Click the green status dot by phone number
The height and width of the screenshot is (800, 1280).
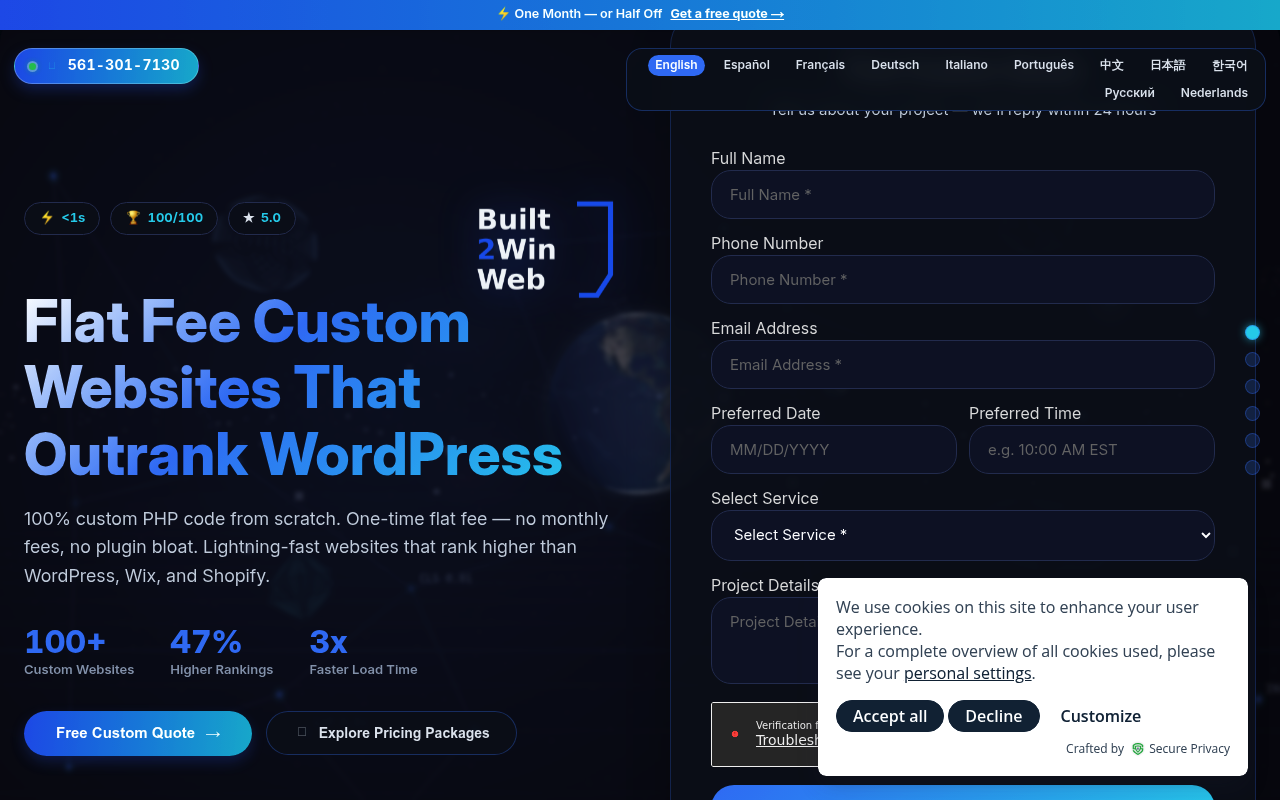pyautogui.click(x=32, y=66)
